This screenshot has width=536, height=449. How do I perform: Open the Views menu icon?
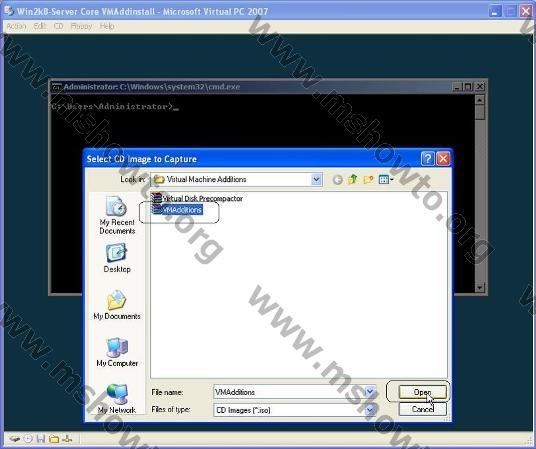tap(386, 180)
